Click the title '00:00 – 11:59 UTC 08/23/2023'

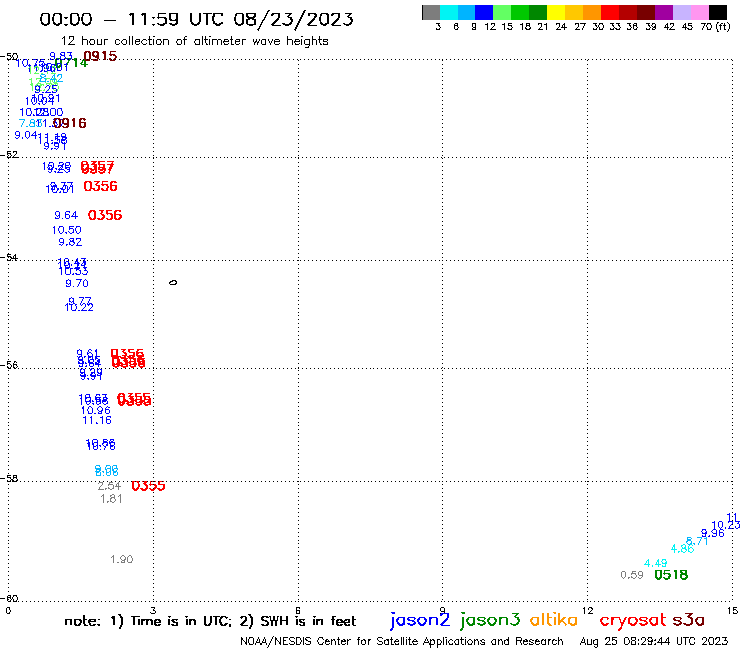(x=196, y=19)
